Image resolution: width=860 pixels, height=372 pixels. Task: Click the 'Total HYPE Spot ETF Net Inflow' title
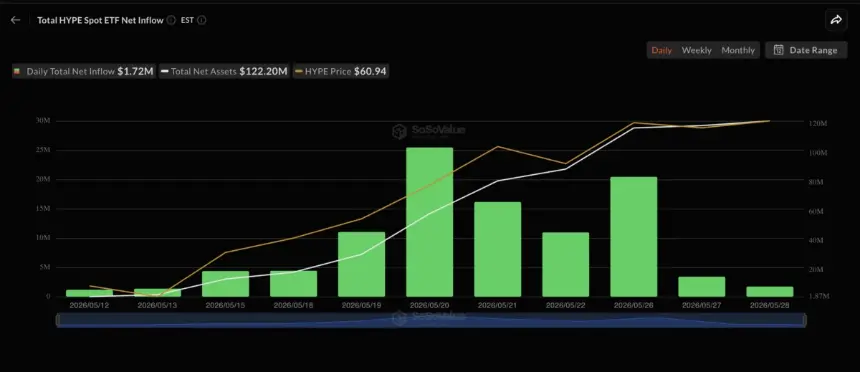point(100,20)
